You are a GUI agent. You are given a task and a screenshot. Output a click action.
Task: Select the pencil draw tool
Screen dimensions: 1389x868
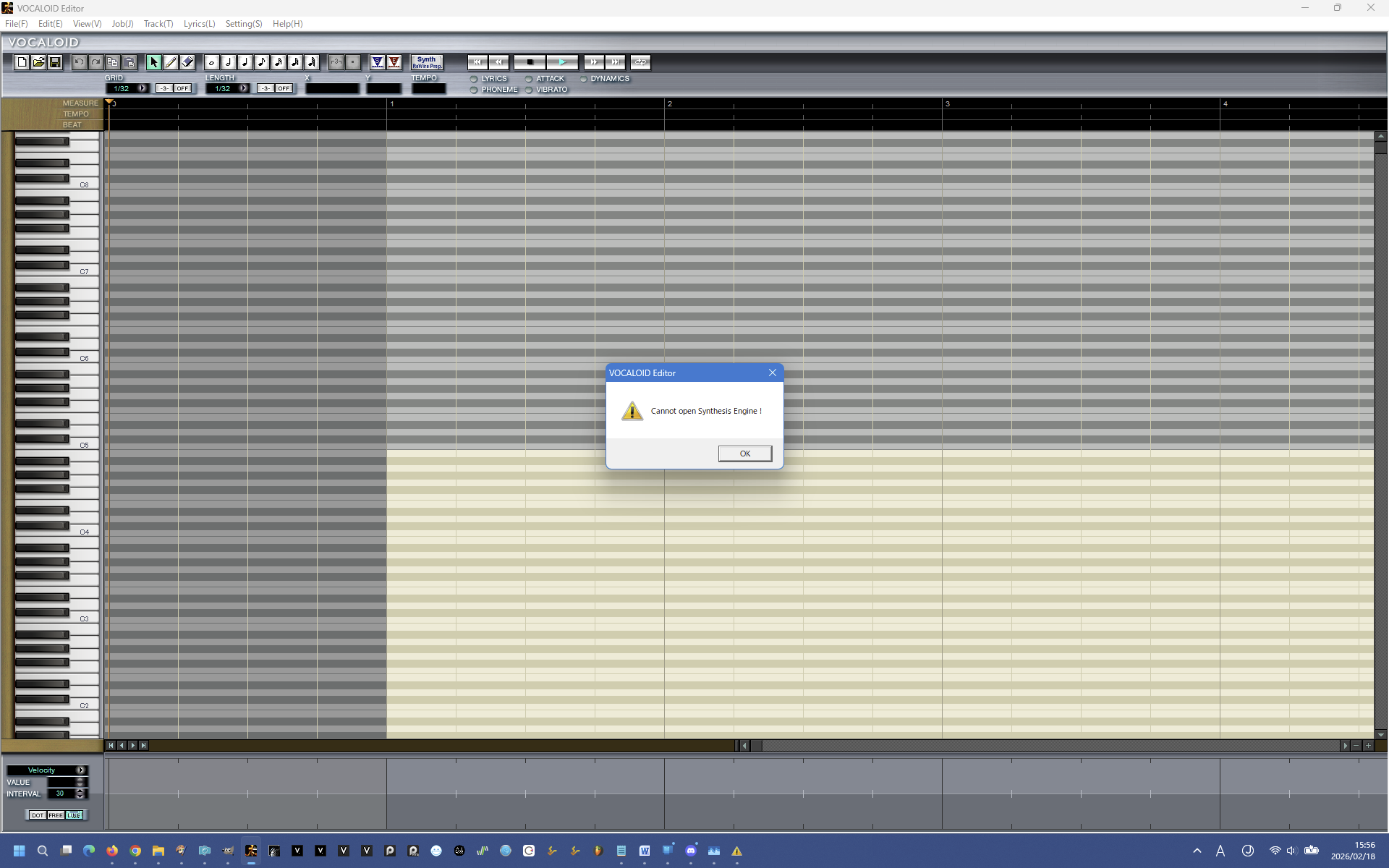tap(171, 62)
